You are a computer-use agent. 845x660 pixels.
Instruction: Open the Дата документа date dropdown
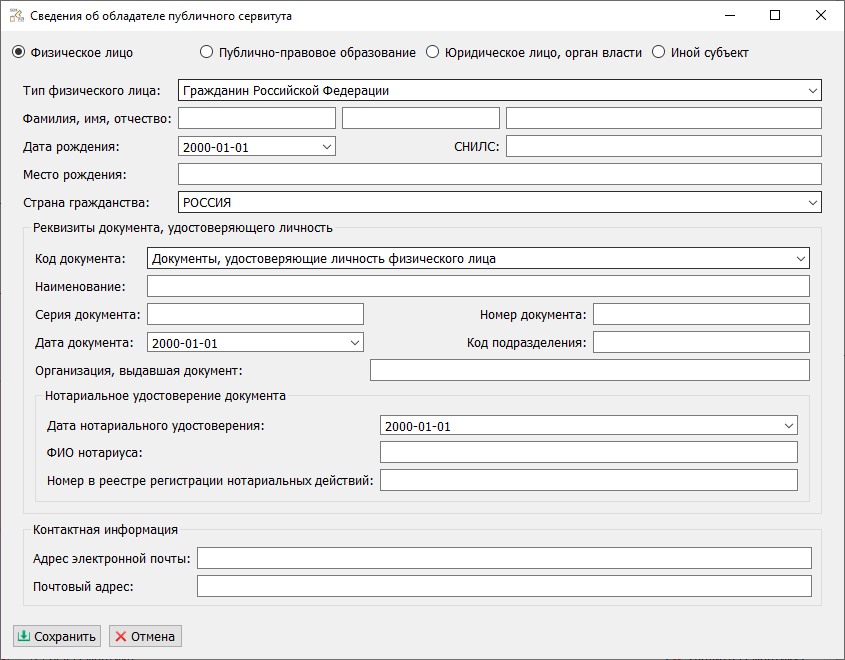coord(354,343)
